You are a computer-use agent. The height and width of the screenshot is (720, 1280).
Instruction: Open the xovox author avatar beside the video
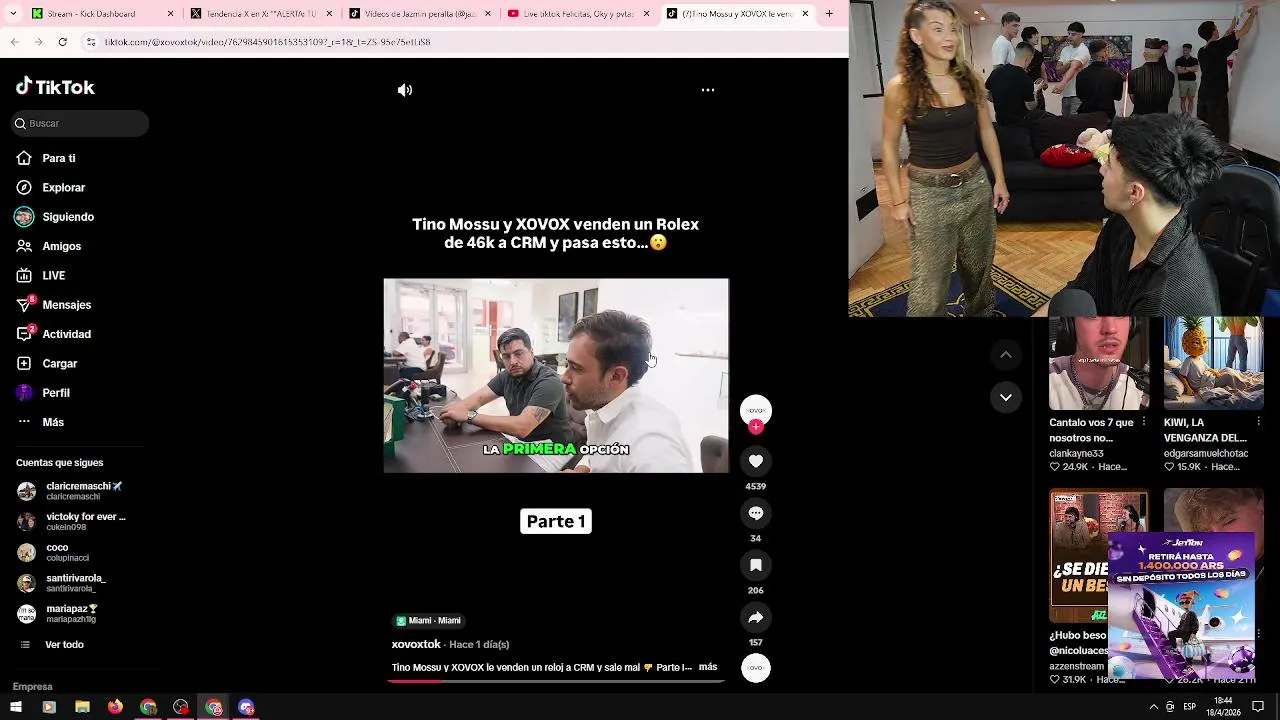pyautogui.click(x=756, y=410)
